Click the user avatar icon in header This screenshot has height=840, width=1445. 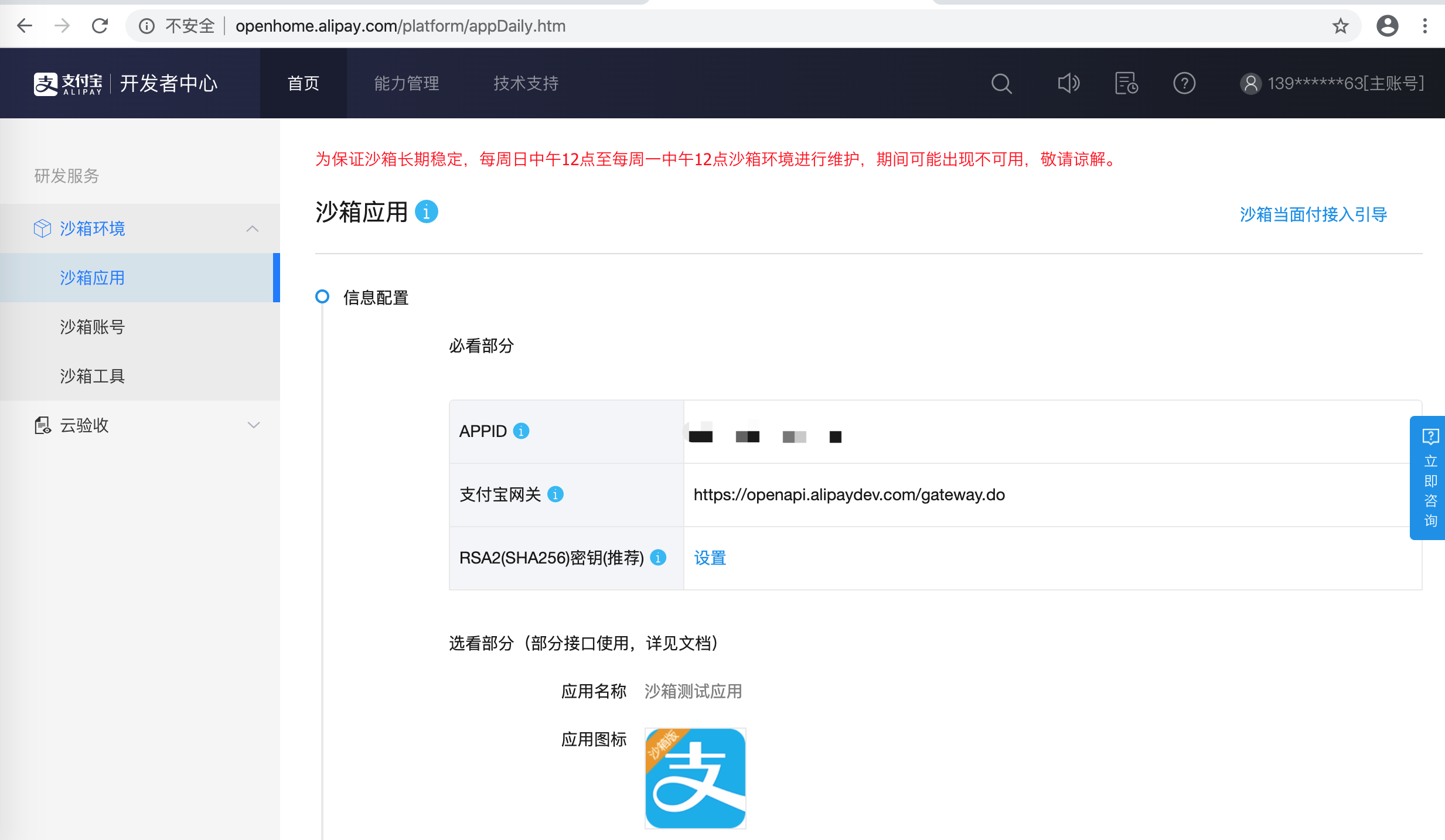pyautogui.click(x=1250, y=84)
